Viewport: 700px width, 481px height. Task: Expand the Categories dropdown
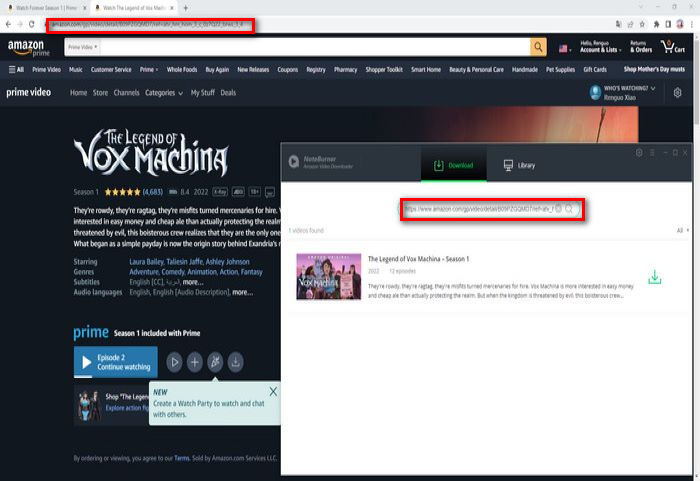[164, 93]
